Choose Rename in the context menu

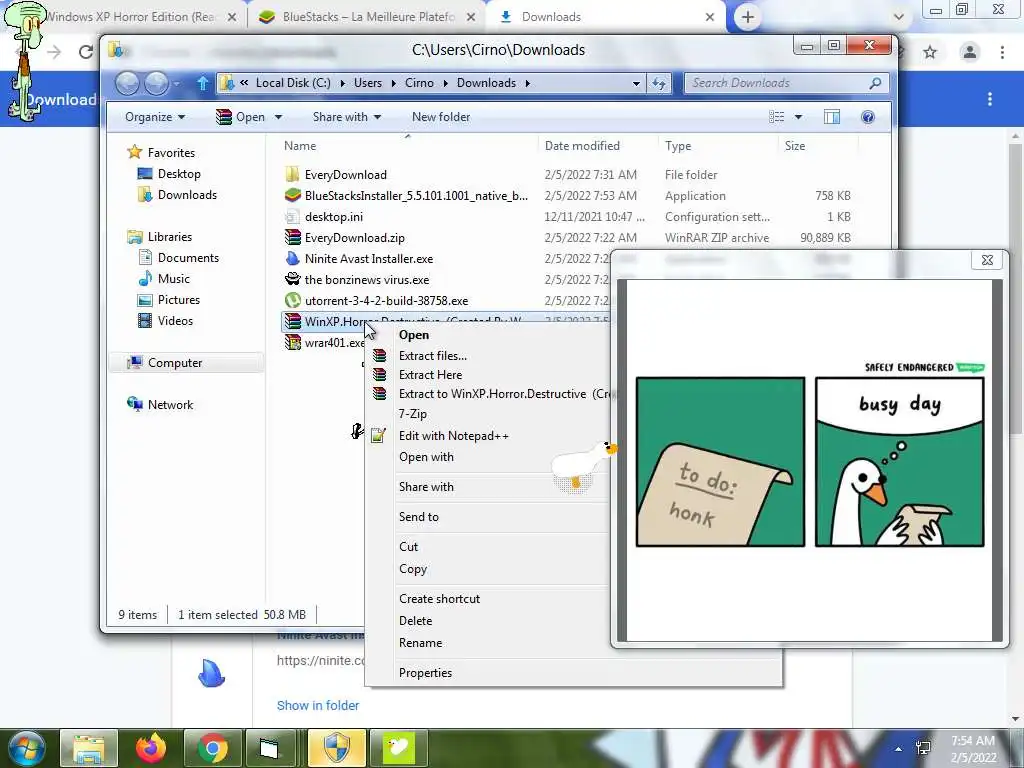pyautogui.click(x=421, y=643)
